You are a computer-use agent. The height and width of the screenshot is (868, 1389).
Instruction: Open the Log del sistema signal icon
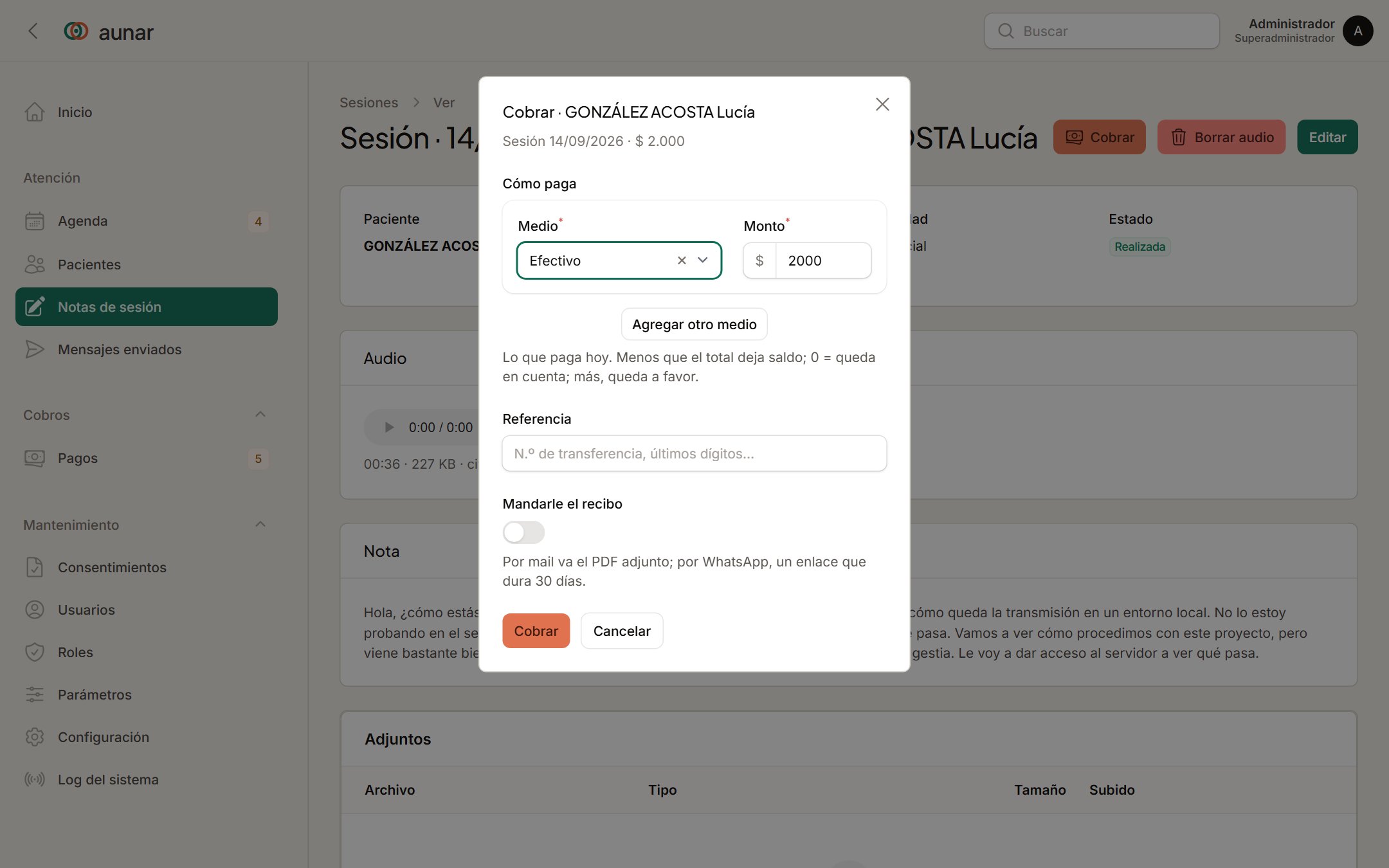click(35, 779)
